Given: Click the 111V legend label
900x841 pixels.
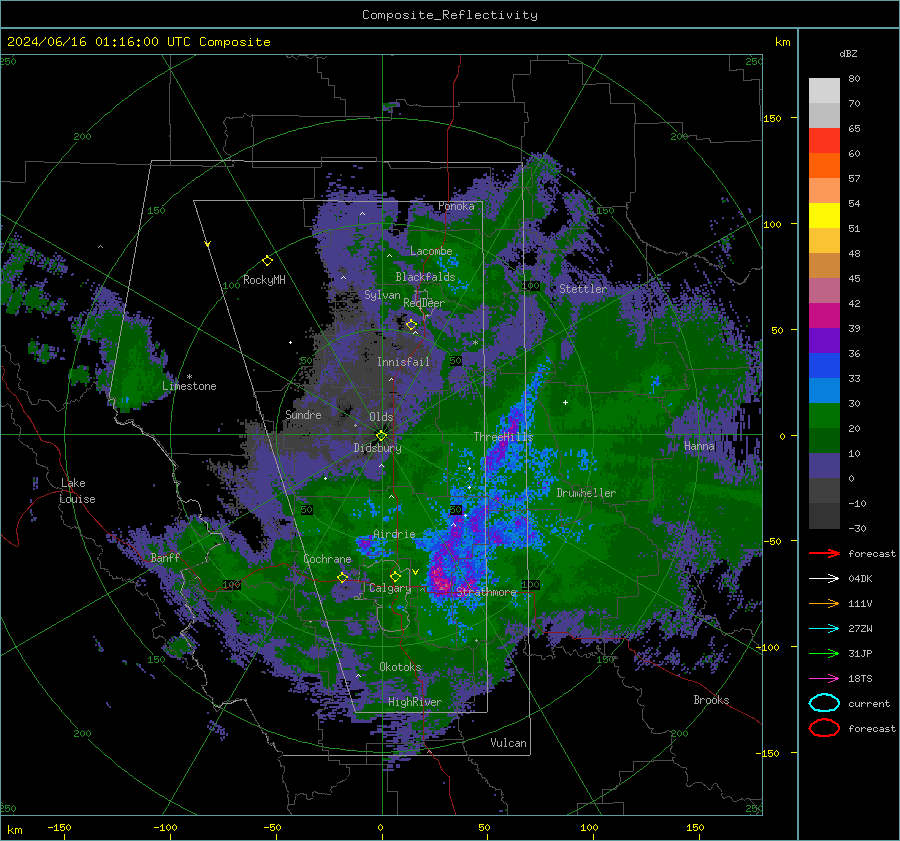Looking at the screenshot, I should pyautogui.click(x=860, y=604).
